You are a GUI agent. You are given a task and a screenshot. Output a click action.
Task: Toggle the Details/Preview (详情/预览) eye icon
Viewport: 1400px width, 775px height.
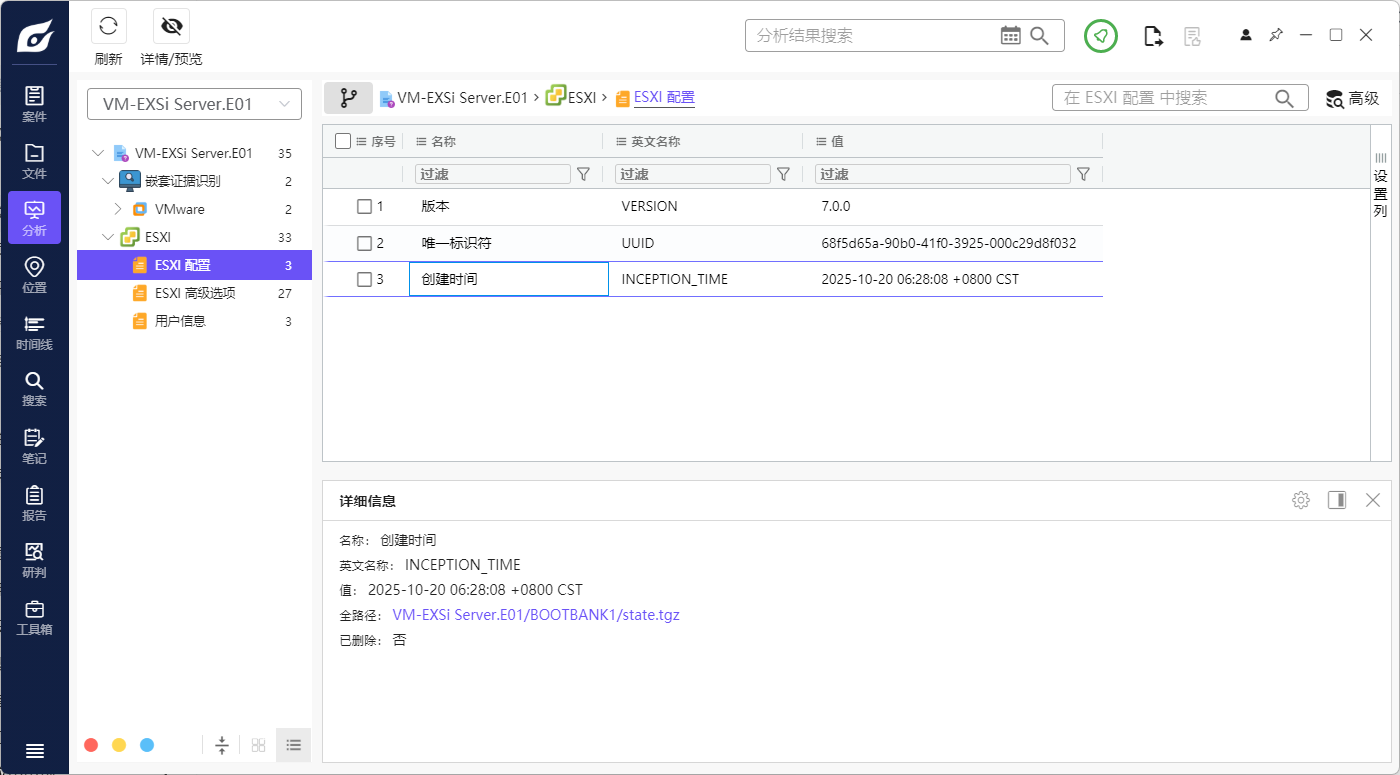pyautogui.click(x=171, y=27)
